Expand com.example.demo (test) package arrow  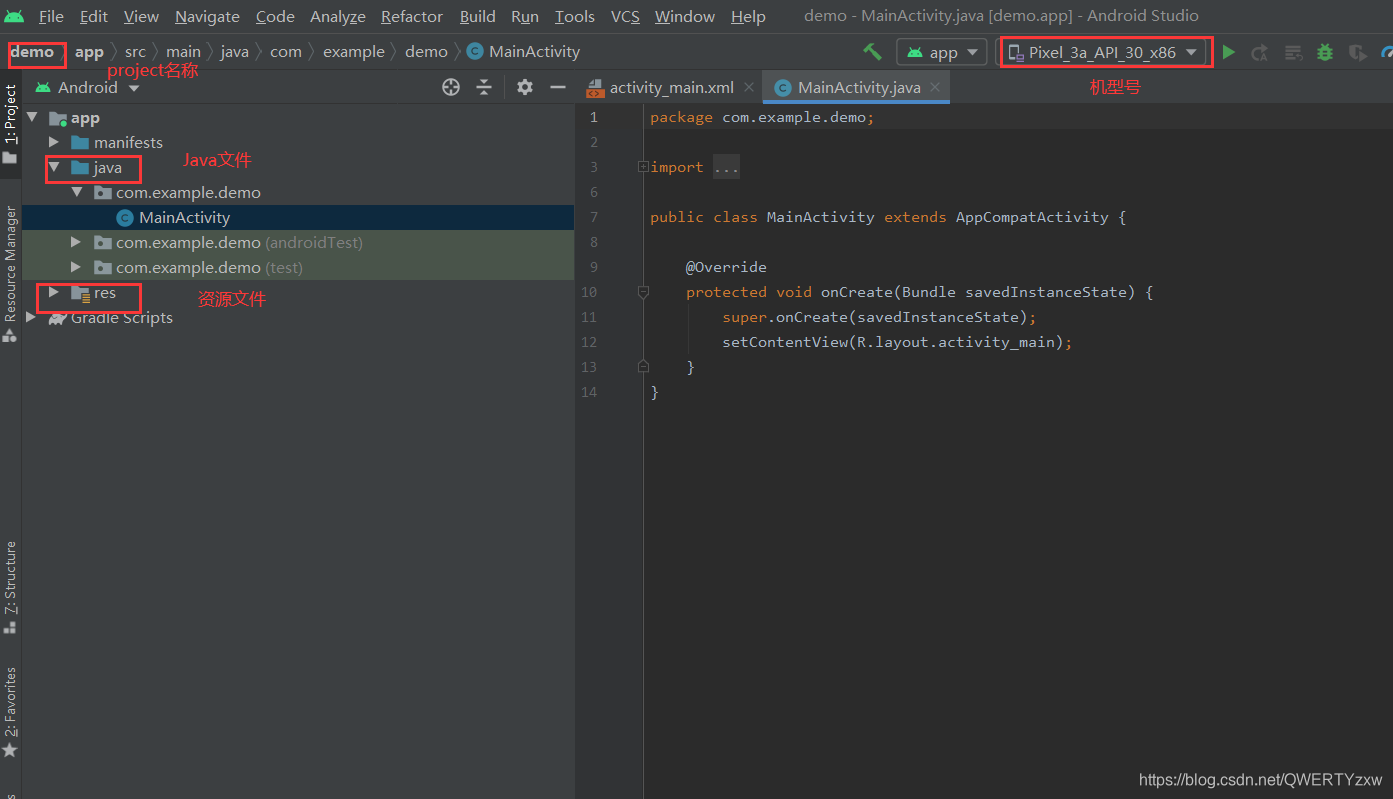[76, 268]
